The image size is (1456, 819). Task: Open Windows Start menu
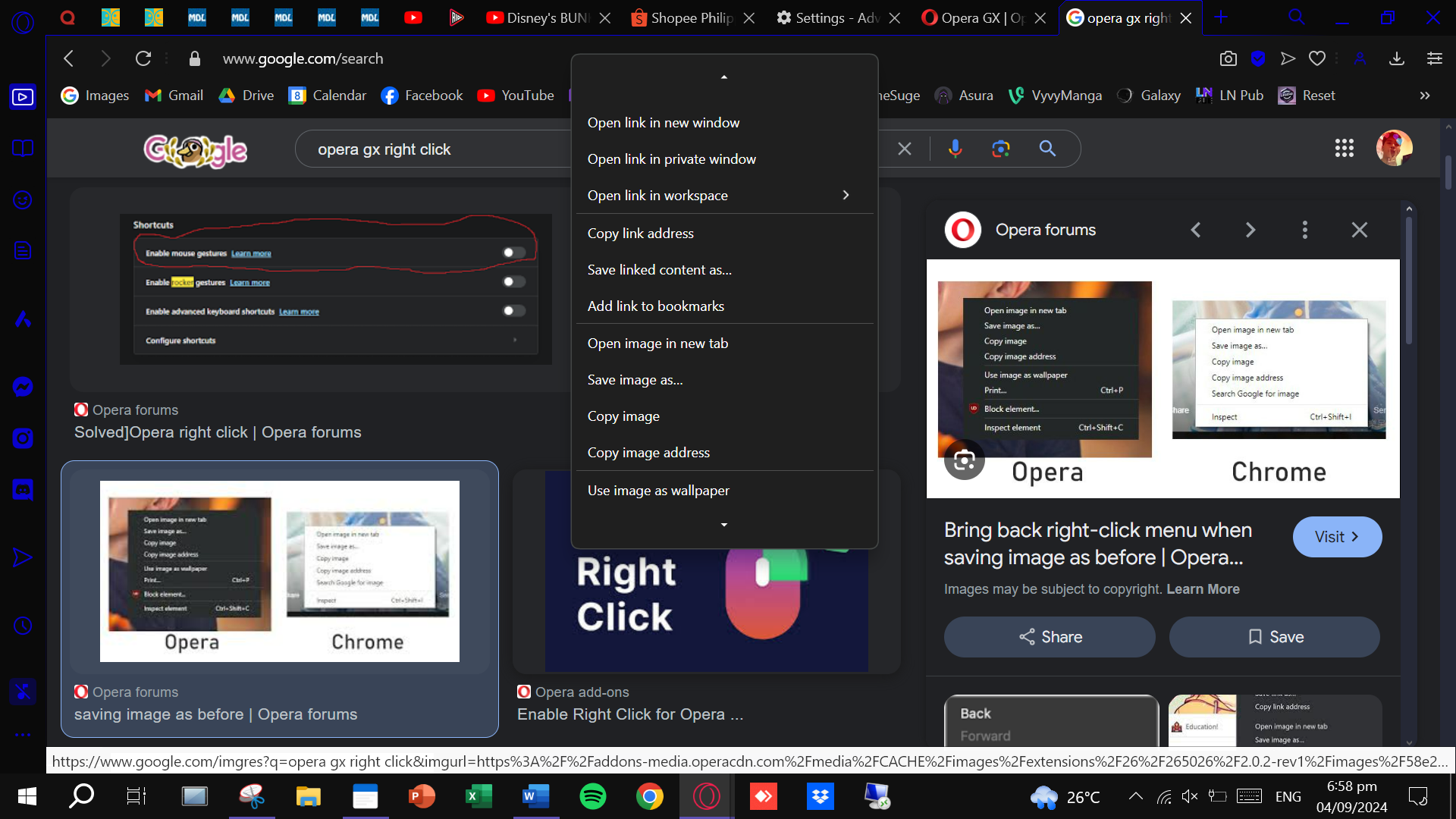tap(27, 796)
